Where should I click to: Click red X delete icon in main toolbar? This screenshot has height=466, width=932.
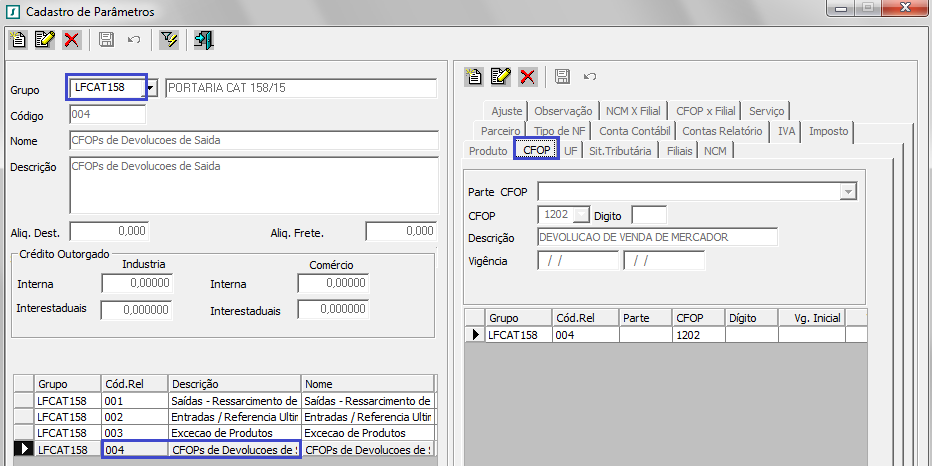71,40
